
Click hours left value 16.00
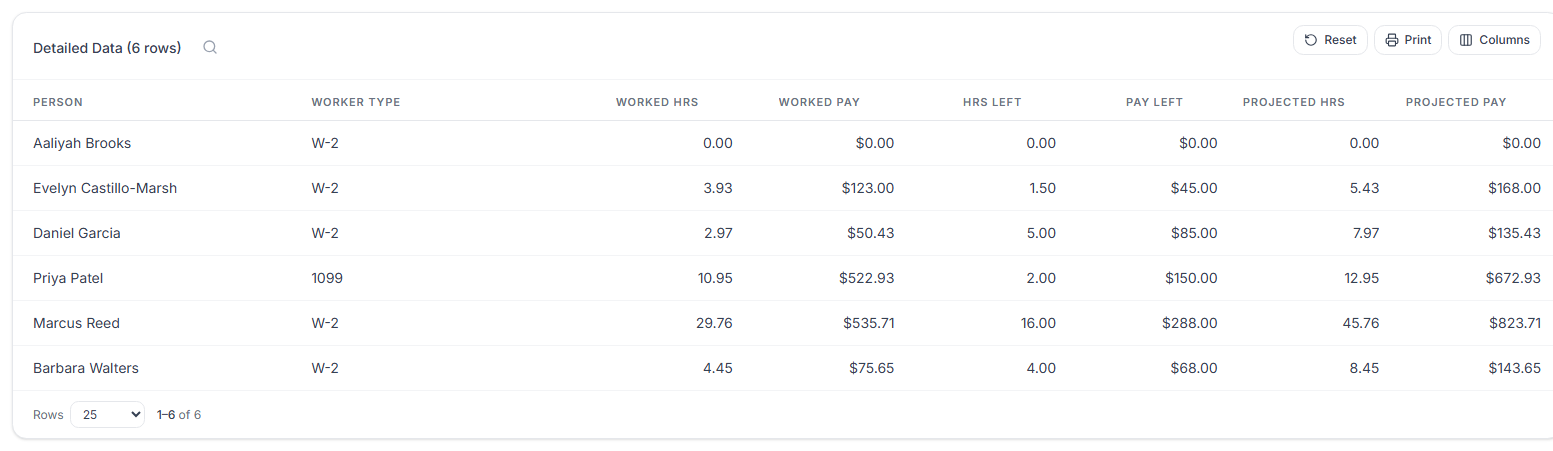[x=1038, y=323]
